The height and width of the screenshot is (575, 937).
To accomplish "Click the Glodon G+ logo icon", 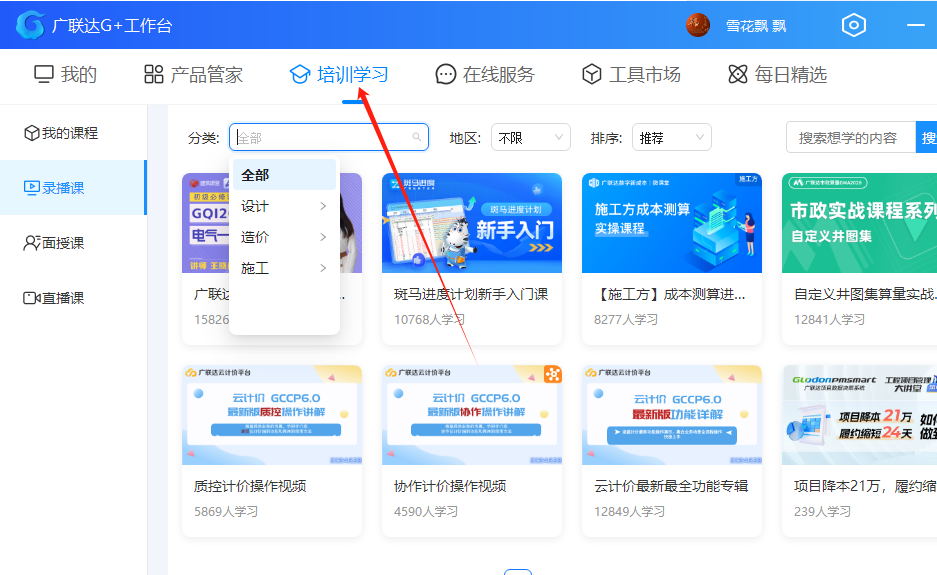I will coord(30,25).
